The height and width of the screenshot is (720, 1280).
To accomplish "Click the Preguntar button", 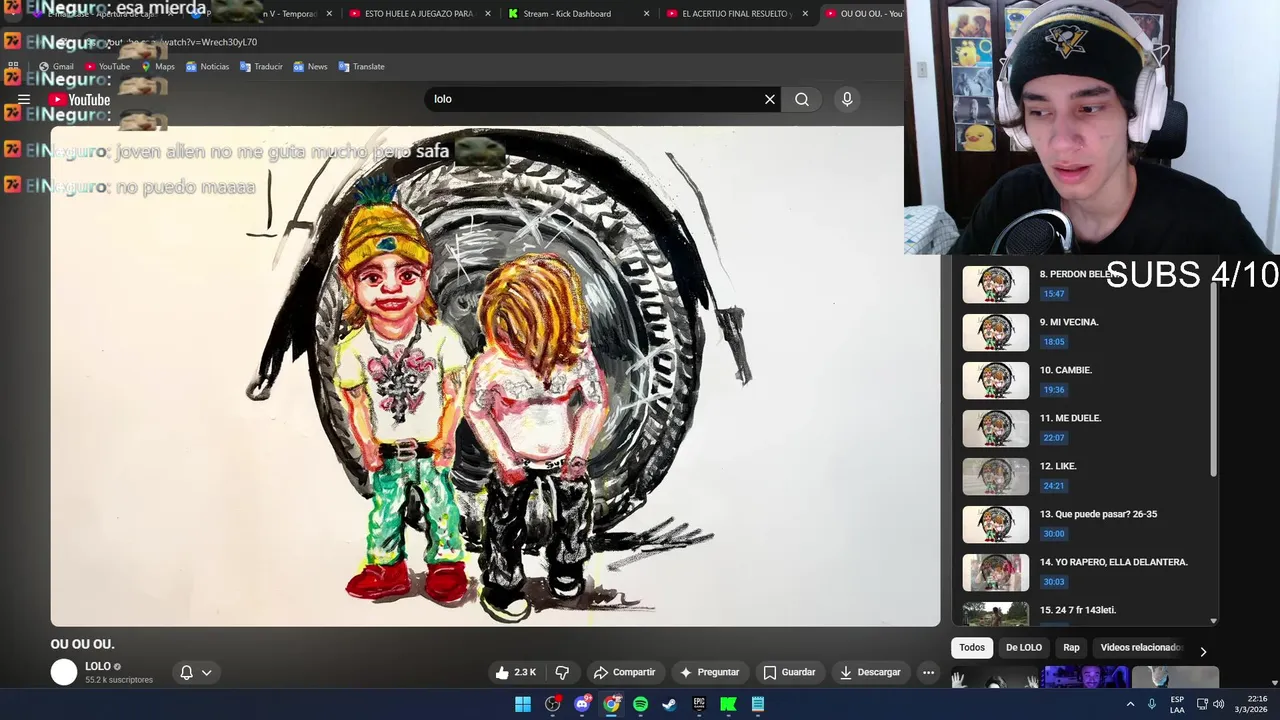I will pos(709,672).
